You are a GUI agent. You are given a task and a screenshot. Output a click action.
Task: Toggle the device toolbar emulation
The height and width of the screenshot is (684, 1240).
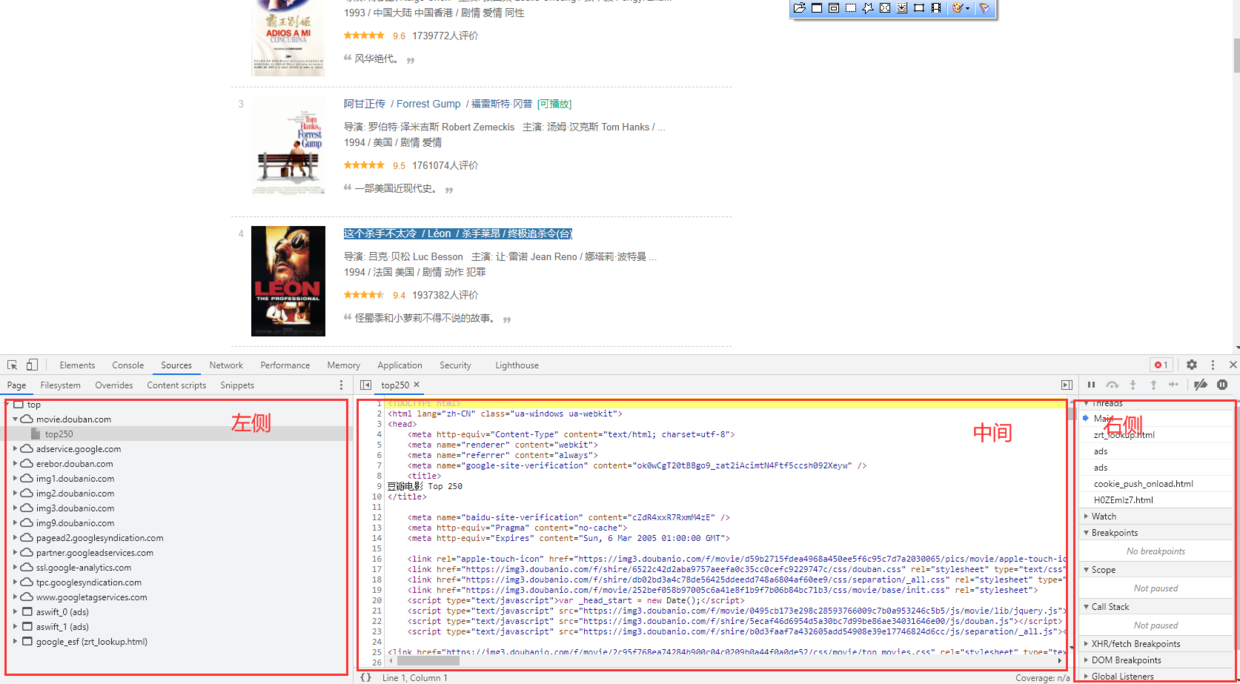coord(32,365)
